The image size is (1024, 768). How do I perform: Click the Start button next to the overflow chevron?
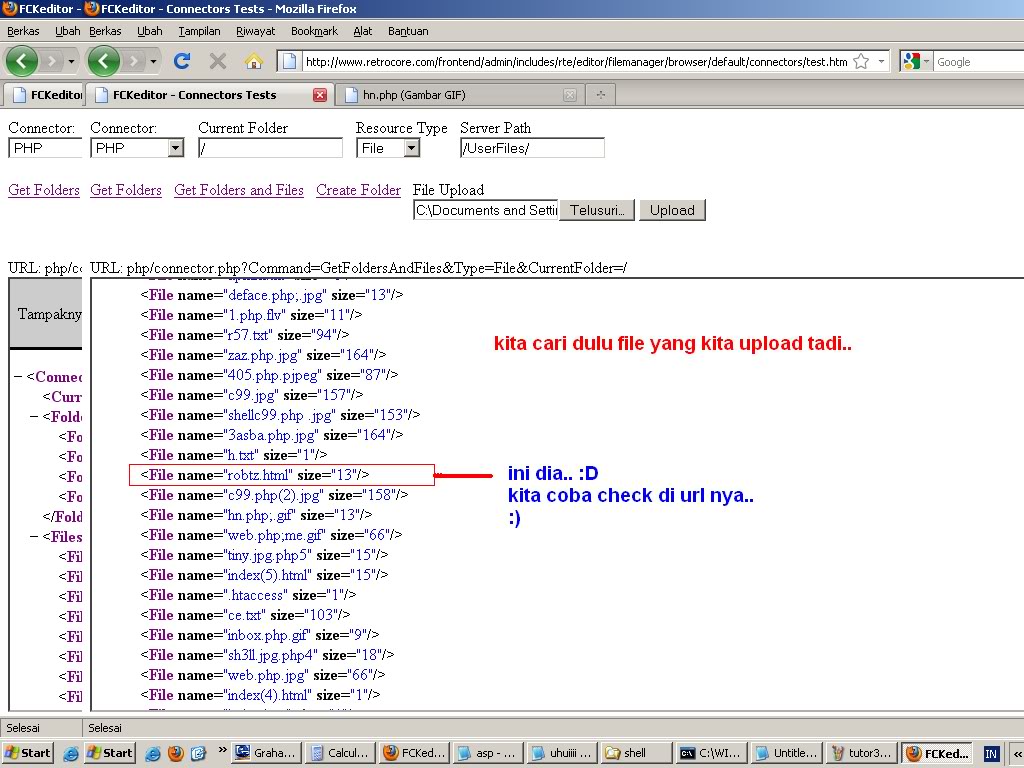[x=109, y=753]
